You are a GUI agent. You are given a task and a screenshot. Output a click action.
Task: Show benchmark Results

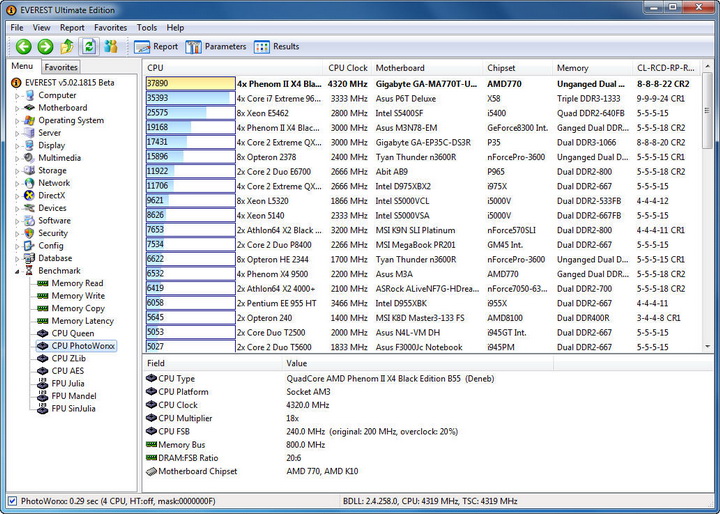(x=276, y=46)
